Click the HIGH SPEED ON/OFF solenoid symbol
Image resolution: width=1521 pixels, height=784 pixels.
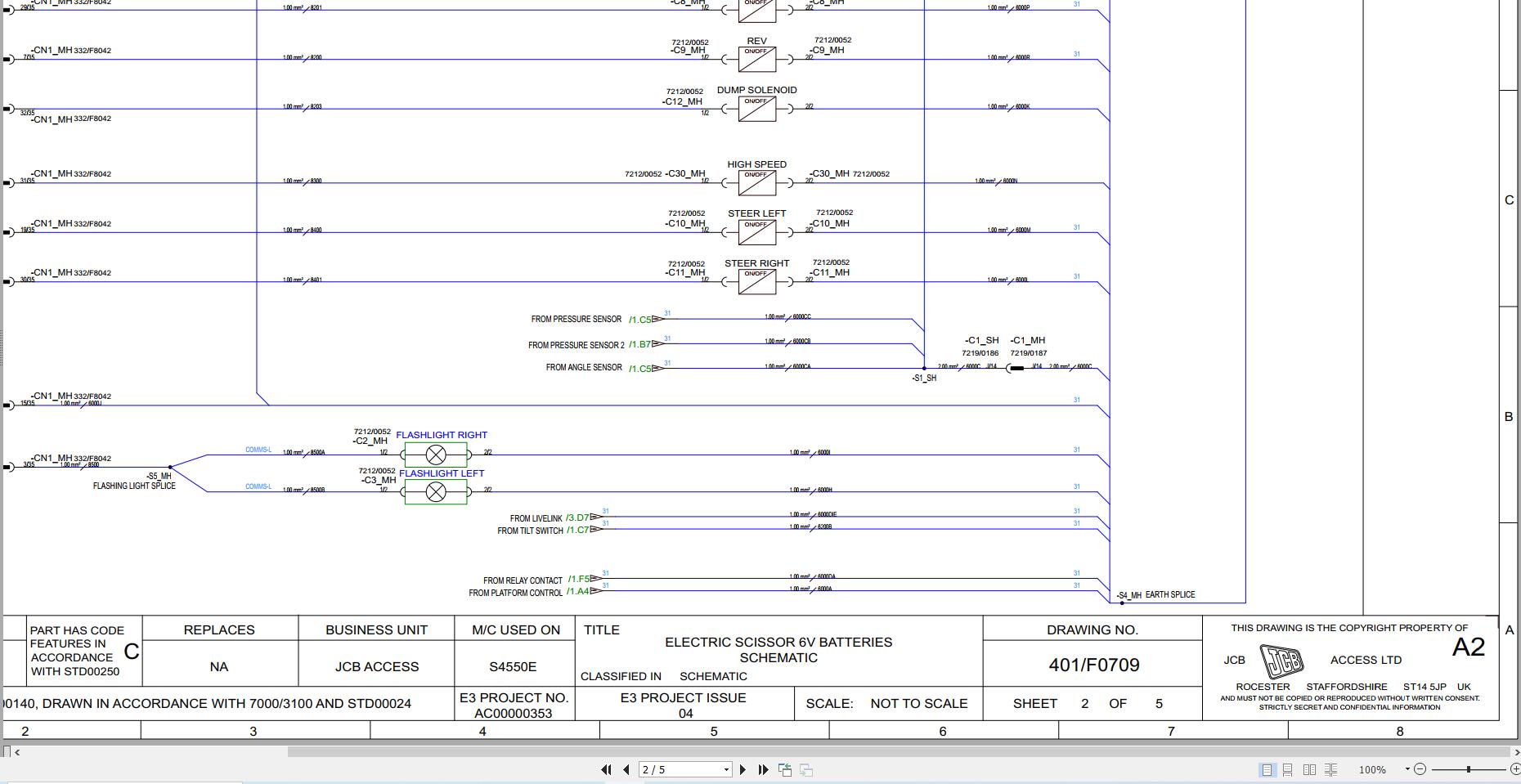coord(757,182)
